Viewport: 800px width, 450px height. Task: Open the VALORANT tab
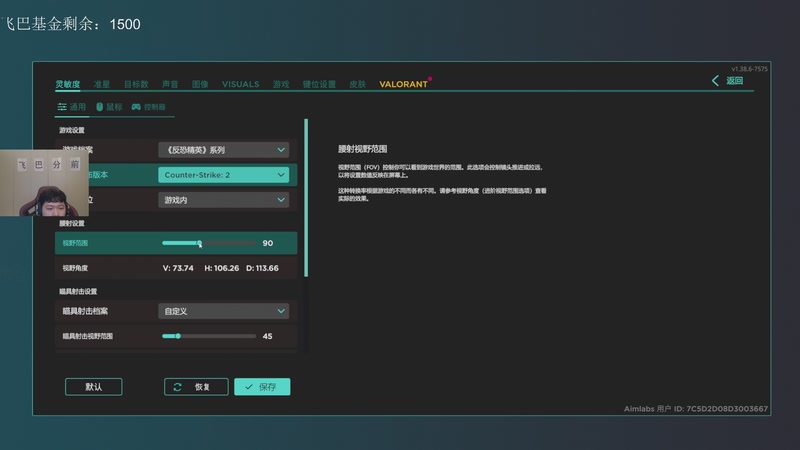click(x=403, y=84)
